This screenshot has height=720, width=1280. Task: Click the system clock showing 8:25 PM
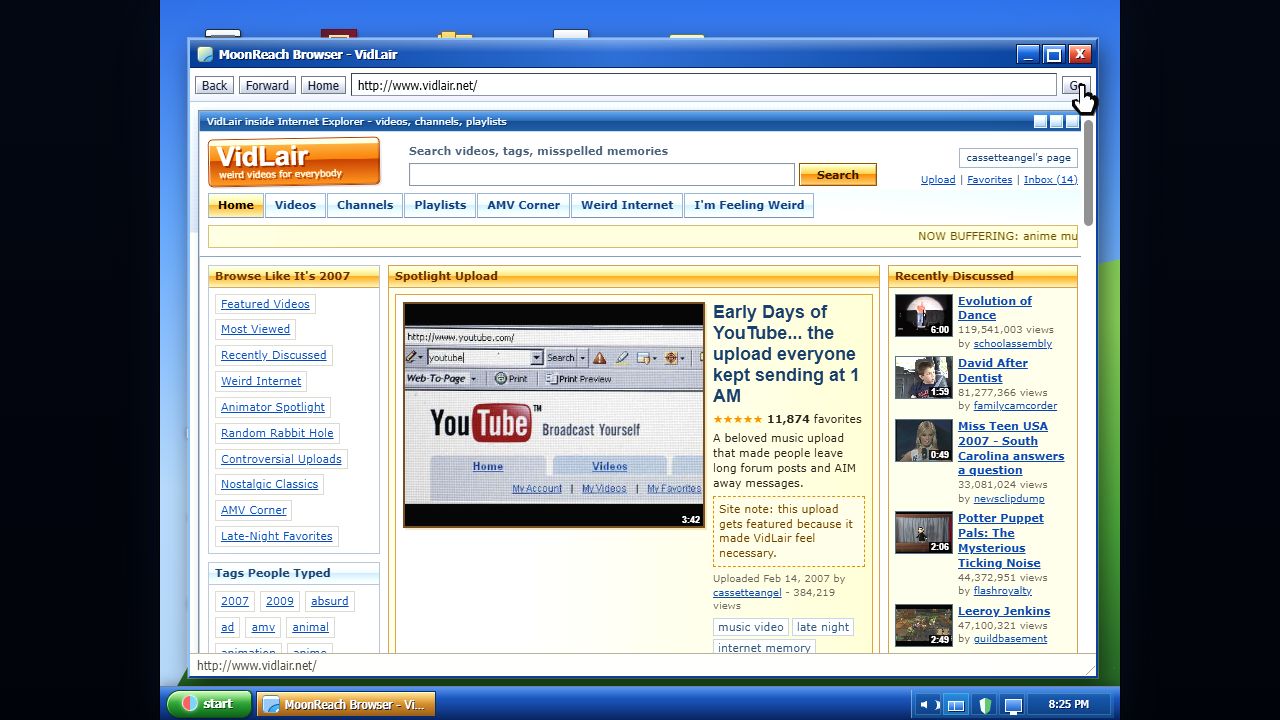pyautogui.click(x=1068, y=704)
